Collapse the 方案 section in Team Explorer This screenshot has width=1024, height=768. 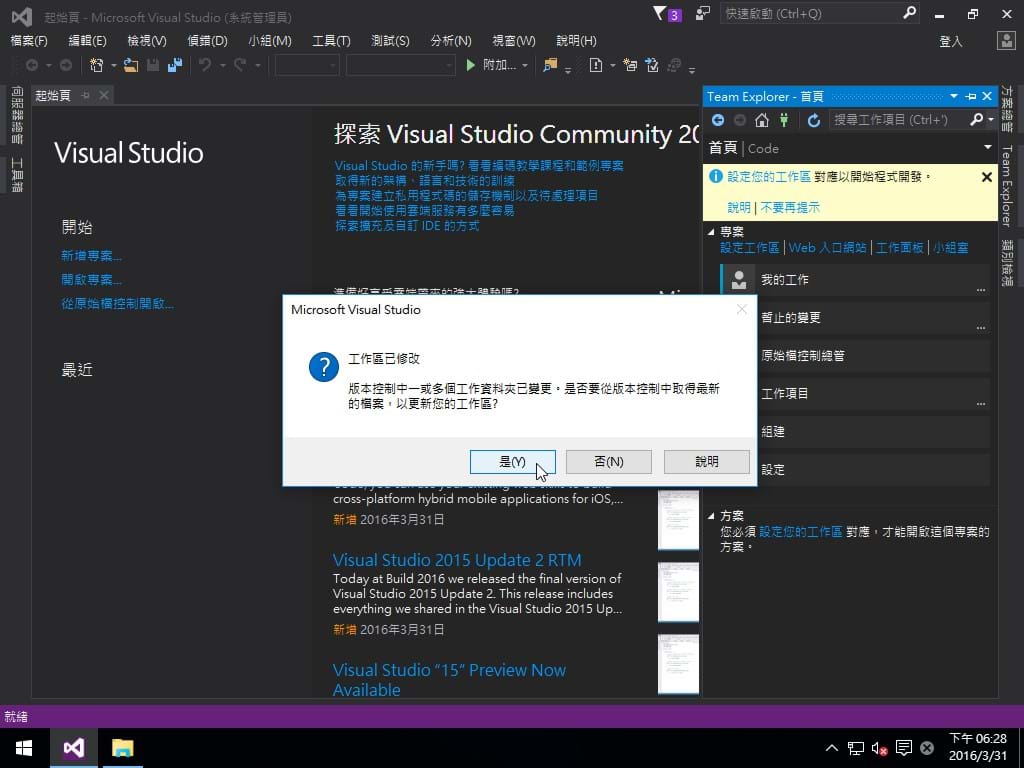click(x=711, y=515)
